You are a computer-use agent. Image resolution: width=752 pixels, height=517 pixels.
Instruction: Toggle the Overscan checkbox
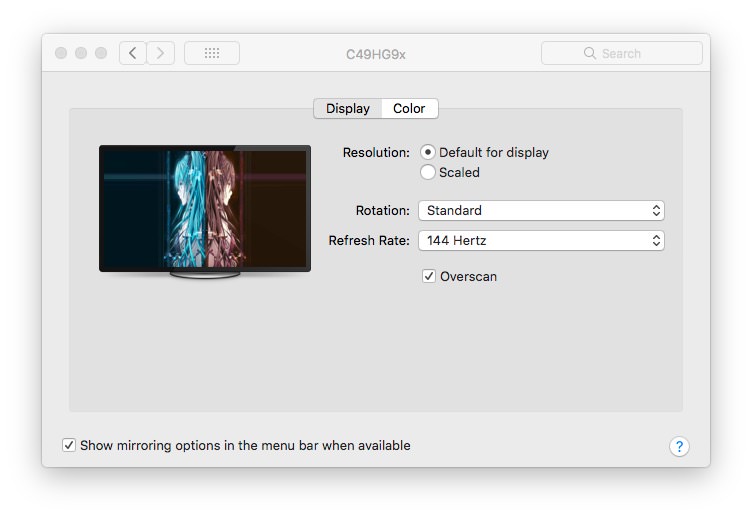(429, 276)
